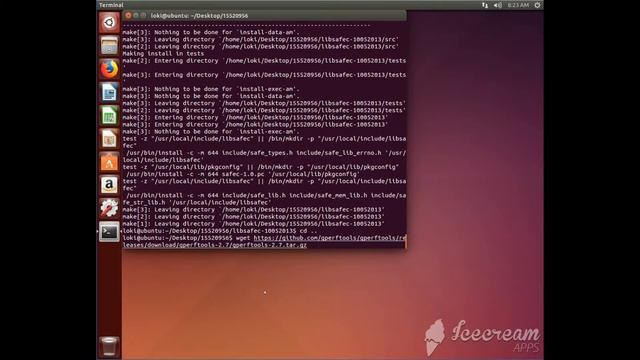Open LibreOffice Impress presentation icon

pyautogui.click(x=109, y=139)
